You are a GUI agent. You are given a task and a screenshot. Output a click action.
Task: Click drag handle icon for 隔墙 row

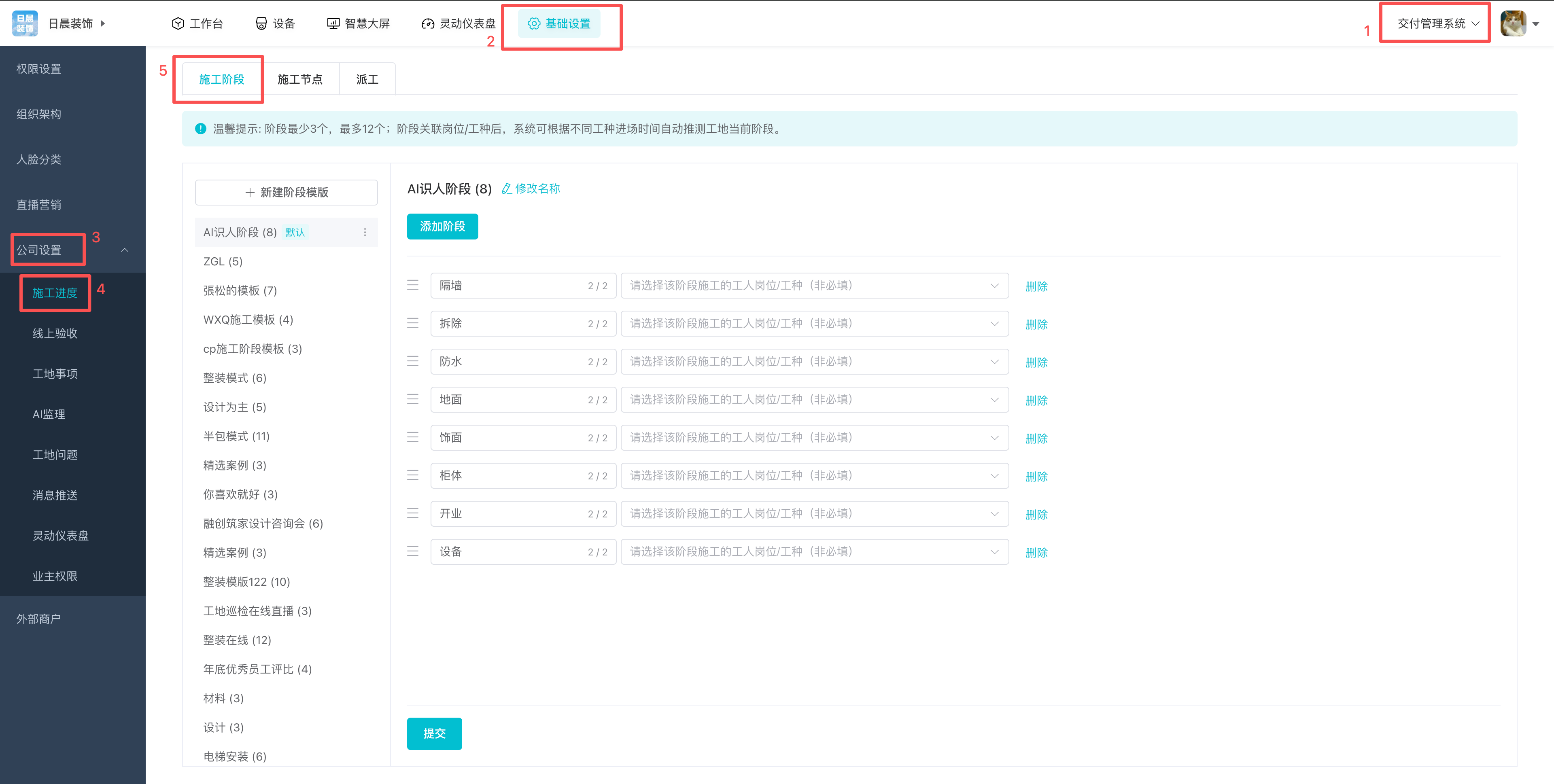pyautogui.click(x=413, y=285)
